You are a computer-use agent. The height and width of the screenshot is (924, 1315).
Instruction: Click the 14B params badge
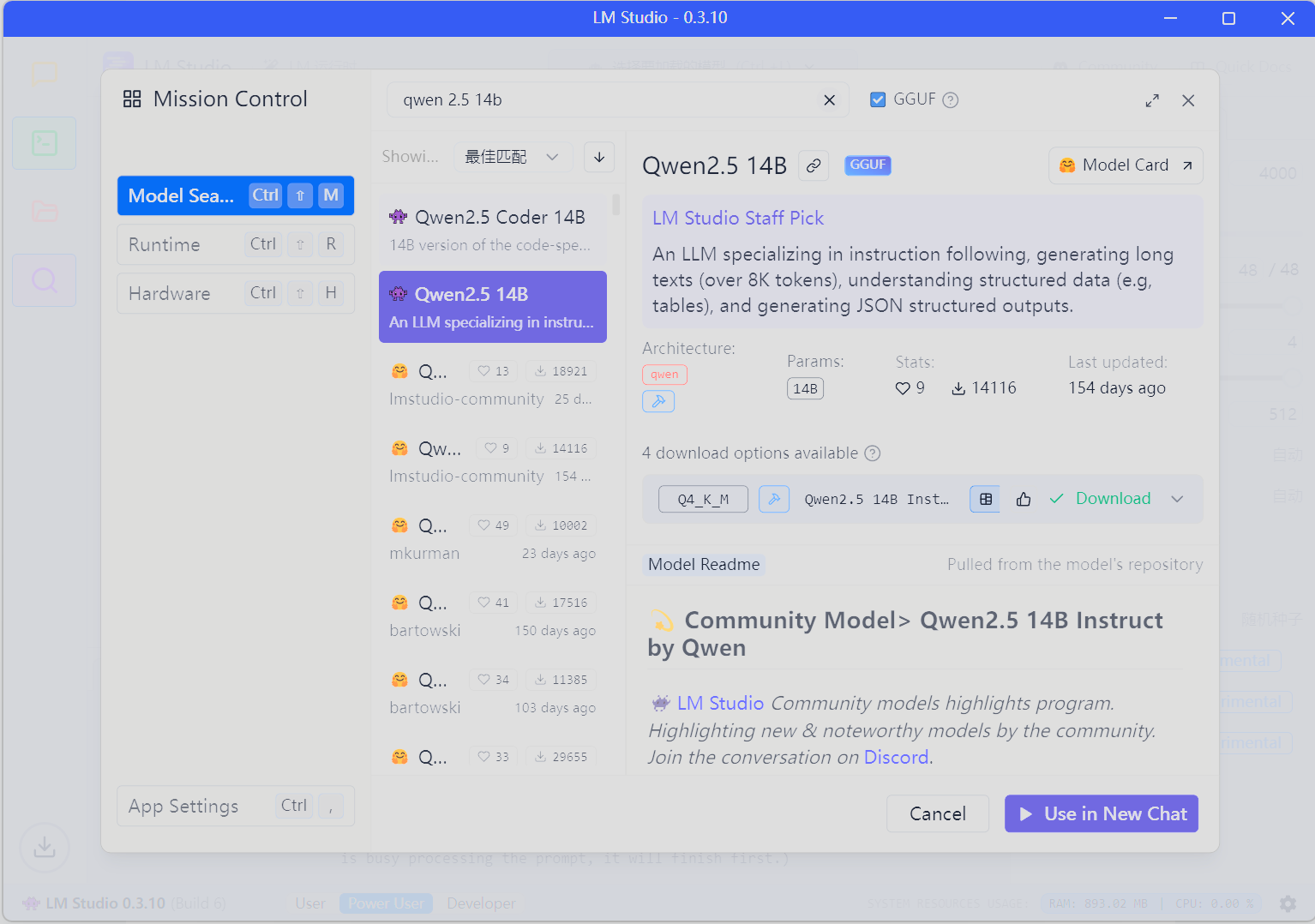[805, 388]
